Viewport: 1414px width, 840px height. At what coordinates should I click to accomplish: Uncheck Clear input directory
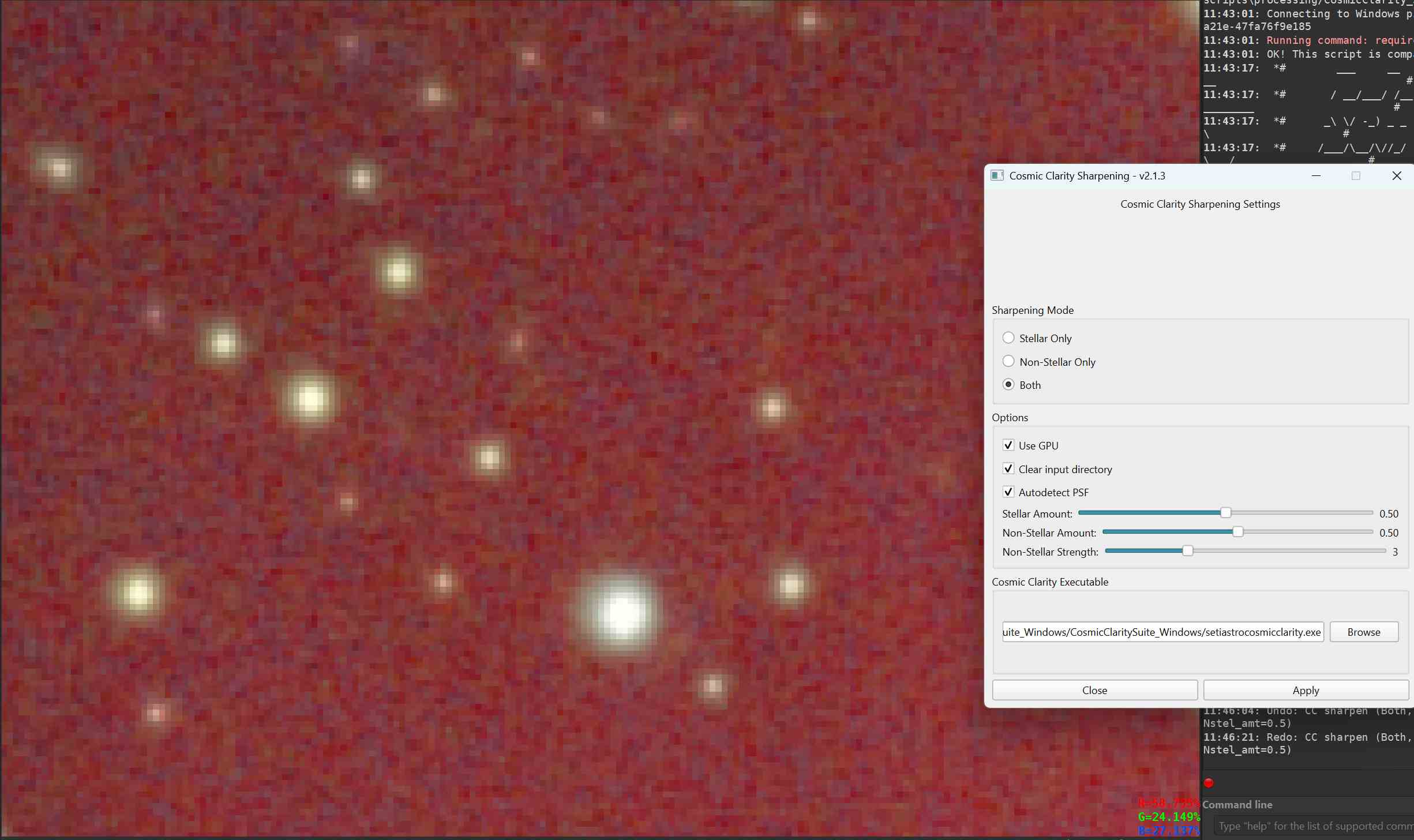point(1008,469)
